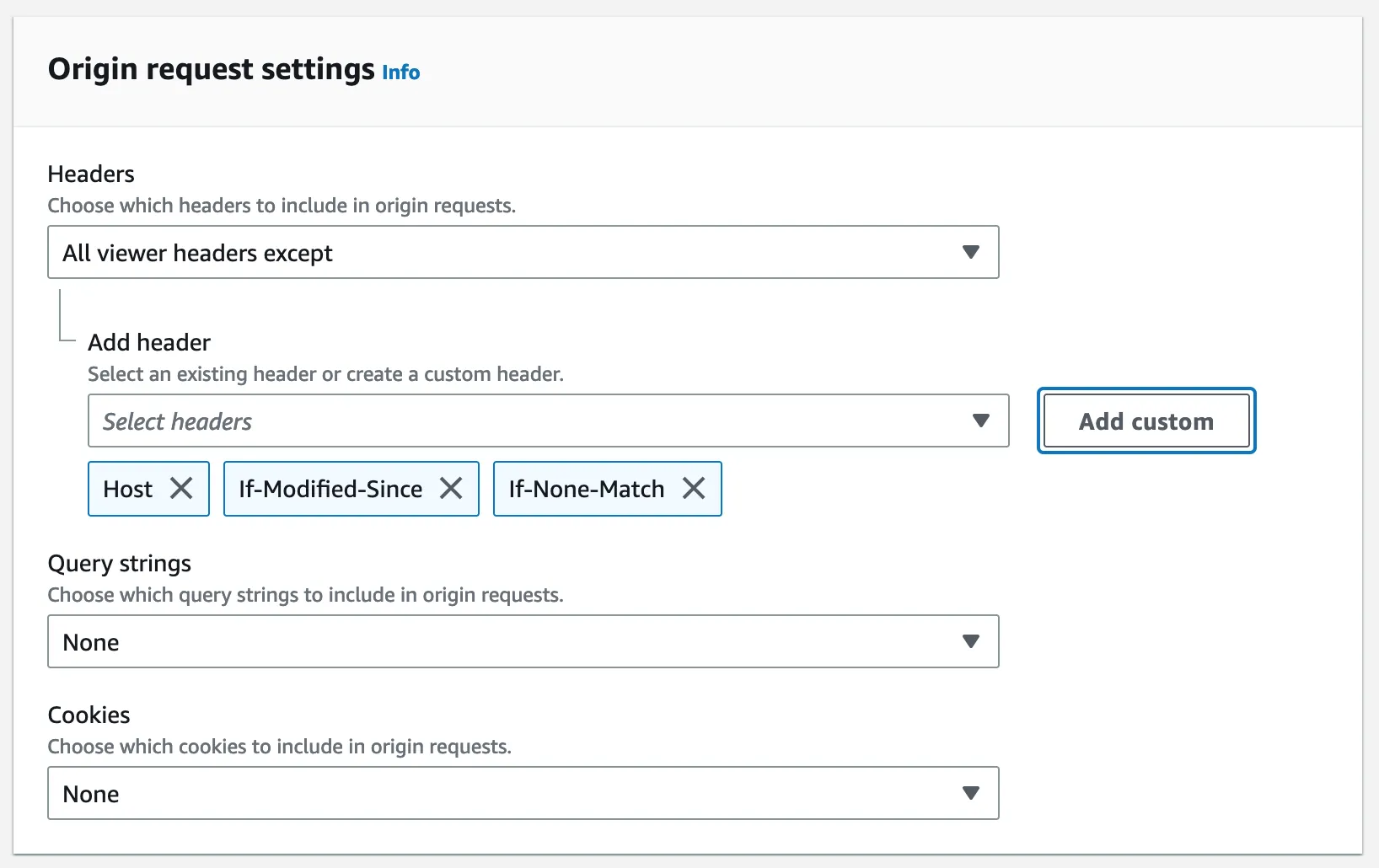Screen dimensions: 1379x868
Task: Open the Info link for origin request settings
Action: tap(400, 72)
